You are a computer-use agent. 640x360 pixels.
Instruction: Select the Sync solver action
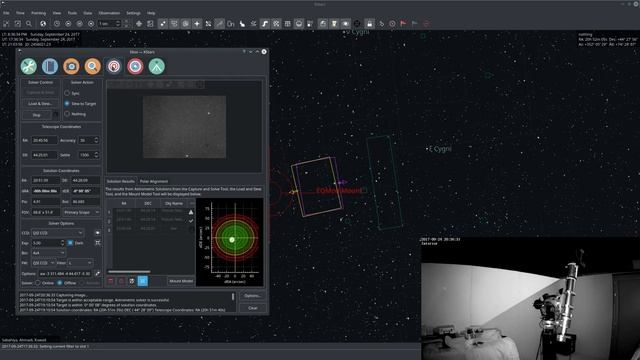[x=67, y=93]
